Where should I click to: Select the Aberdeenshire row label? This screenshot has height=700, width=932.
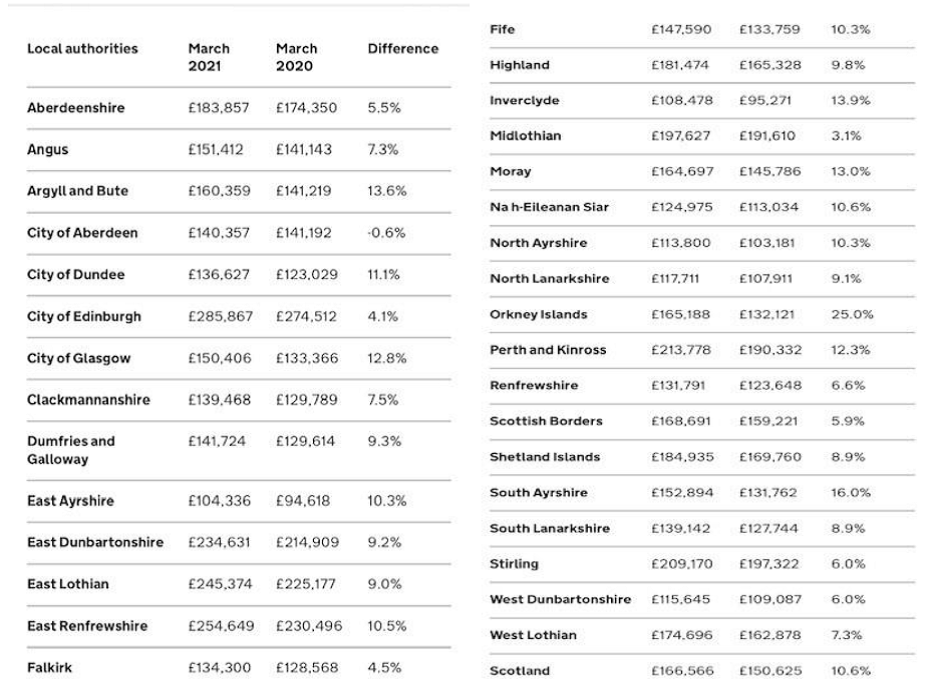tap(76, 108)
